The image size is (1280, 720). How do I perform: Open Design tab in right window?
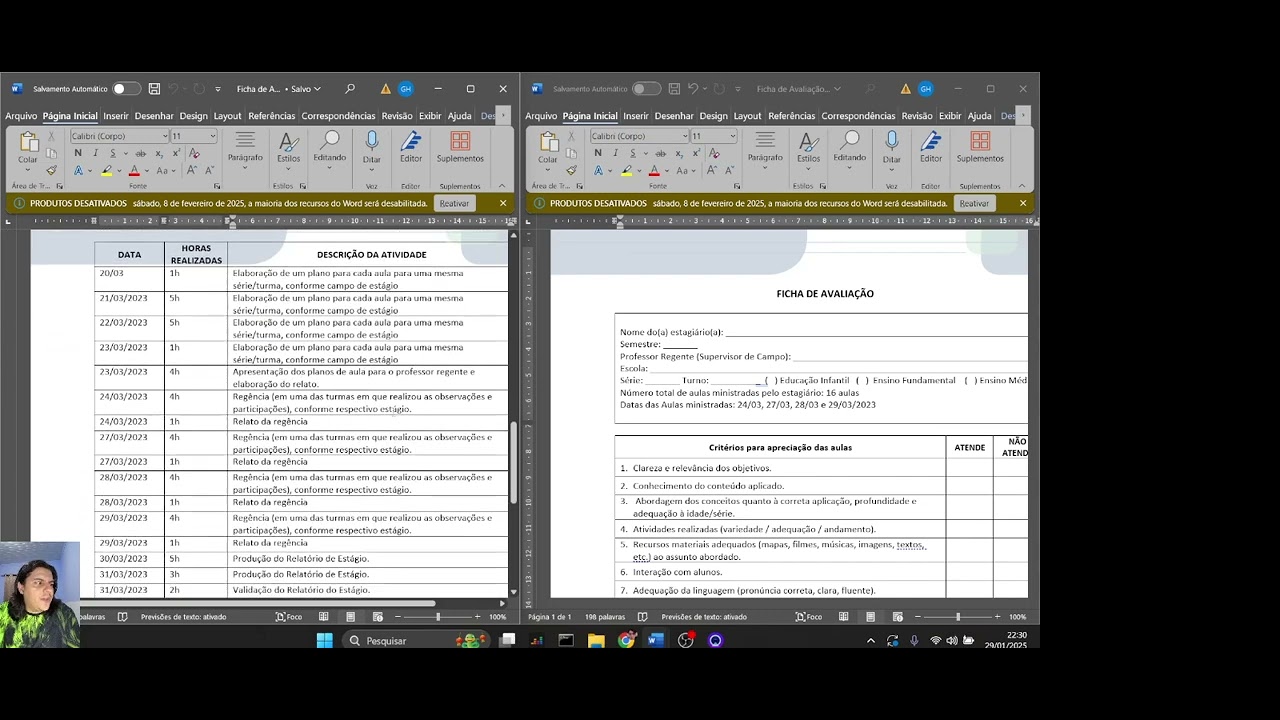[x=714, y=116]
